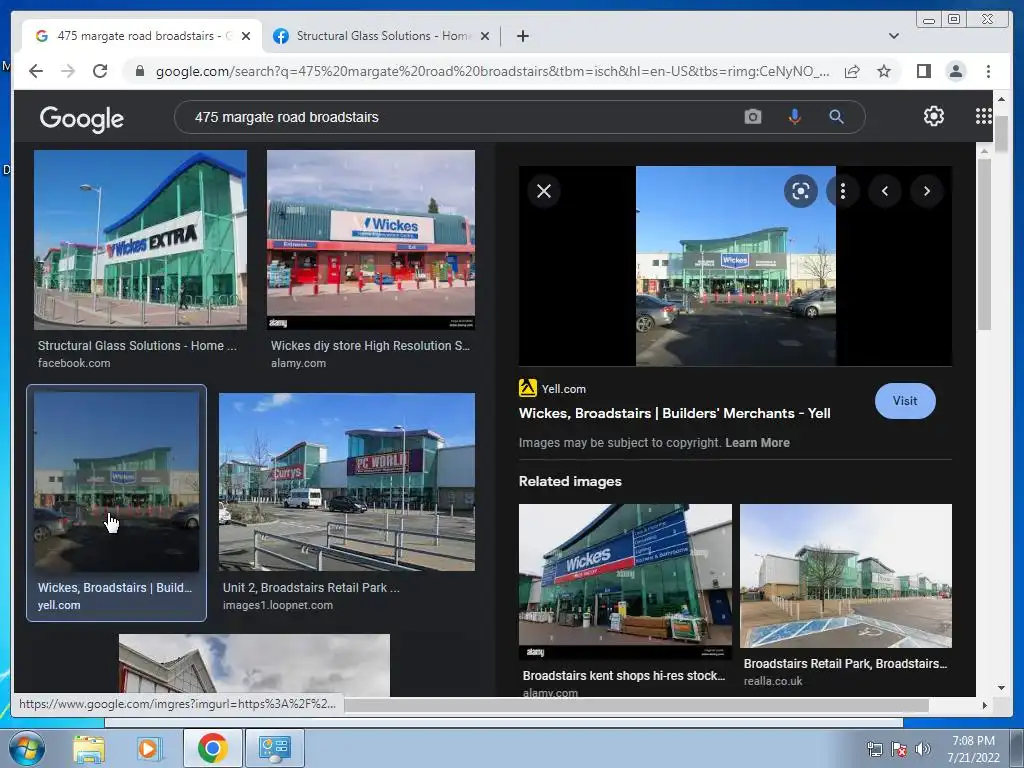Bookmark this page with the star icon

(x=884, y=71)
